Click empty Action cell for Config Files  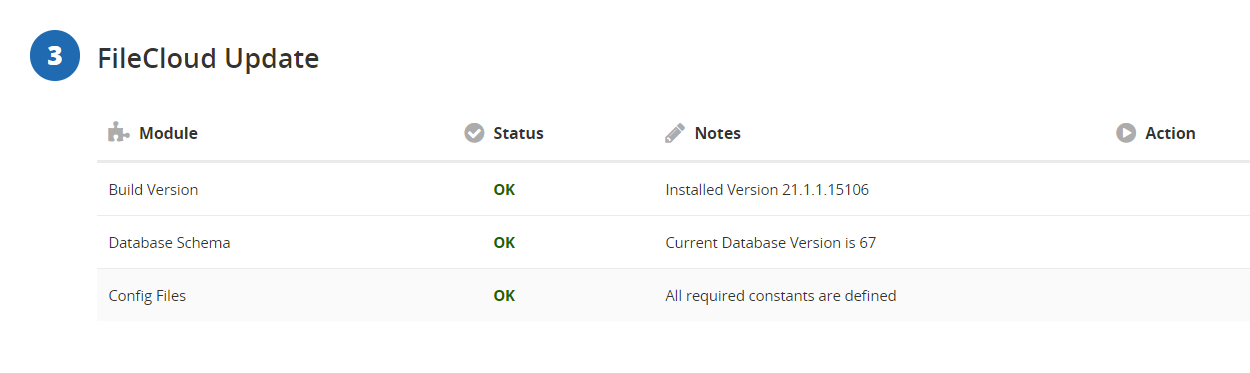[1178, 296]
